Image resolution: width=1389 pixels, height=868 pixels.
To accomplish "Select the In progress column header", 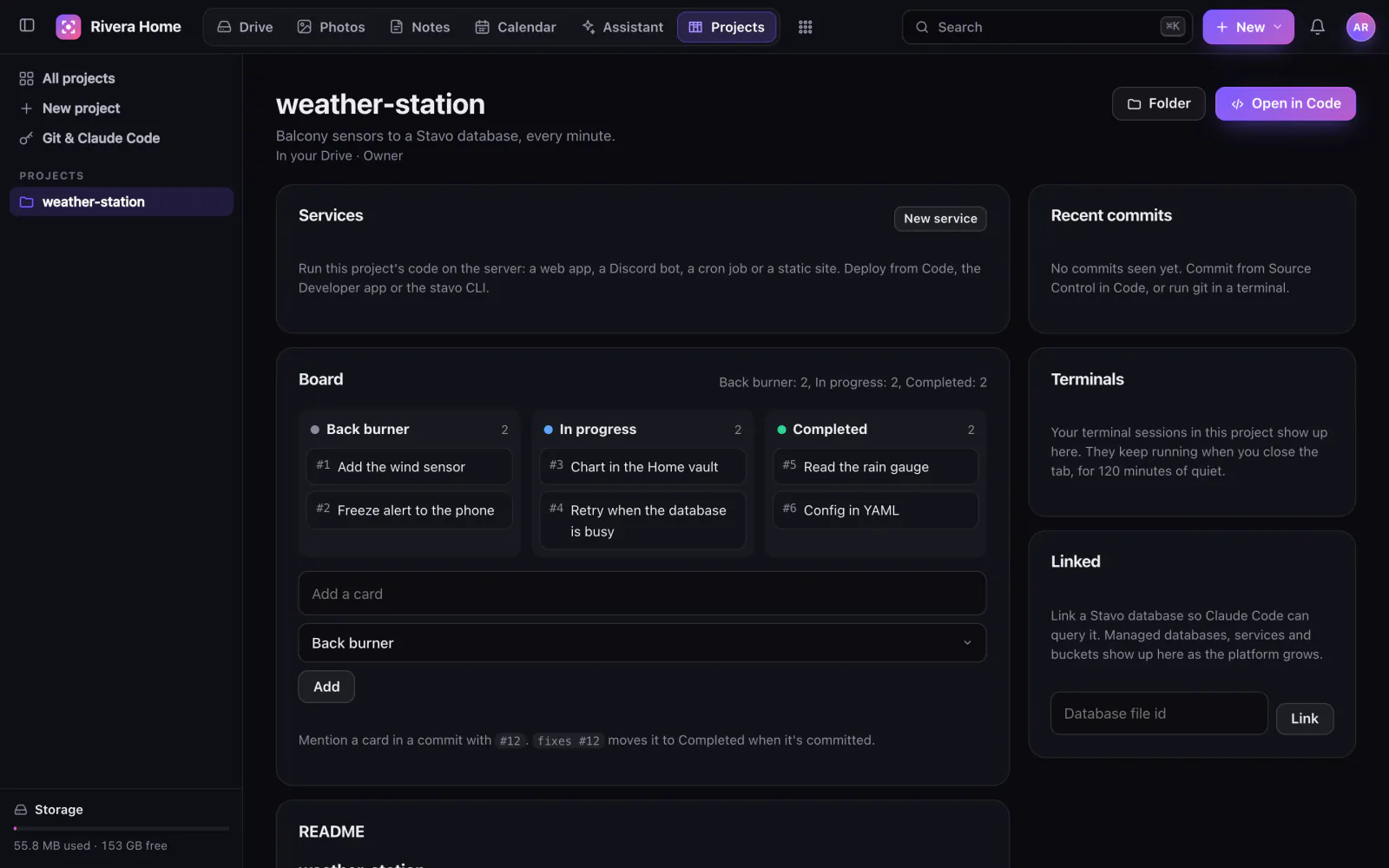I will point(642,430).
